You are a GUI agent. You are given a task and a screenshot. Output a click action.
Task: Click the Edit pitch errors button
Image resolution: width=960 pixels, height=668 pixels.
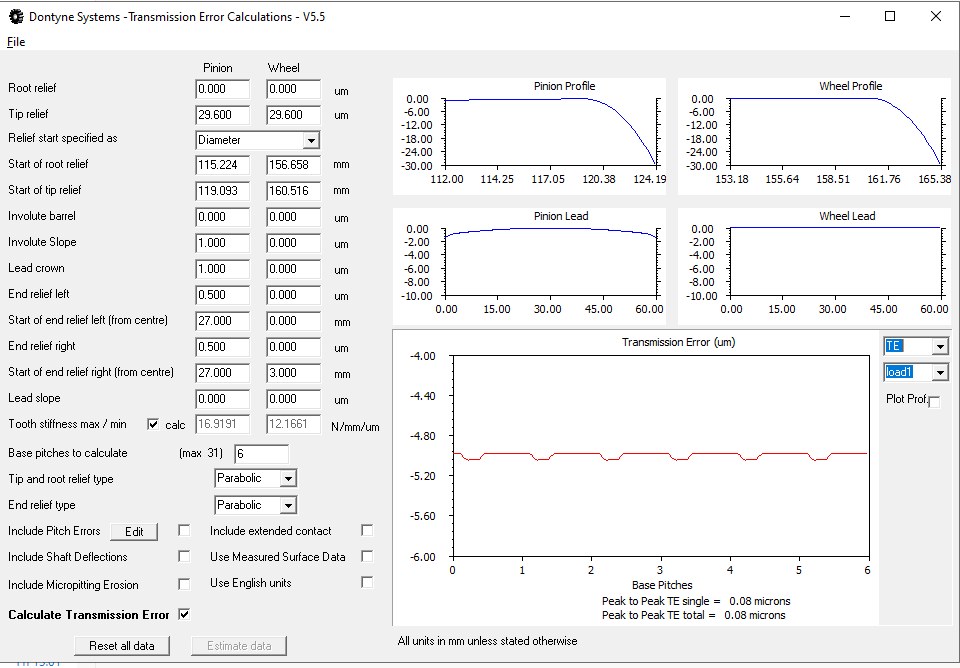[134, 531]
